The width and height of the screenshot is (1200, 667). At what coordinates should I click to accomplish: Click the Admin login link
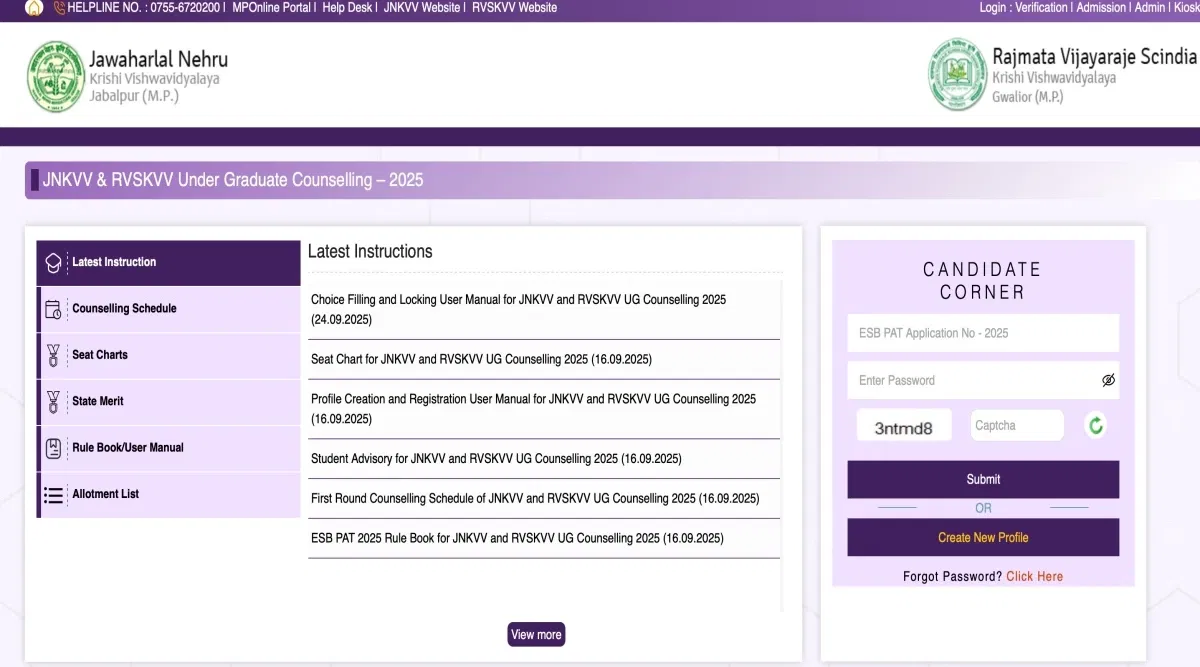1150,7
